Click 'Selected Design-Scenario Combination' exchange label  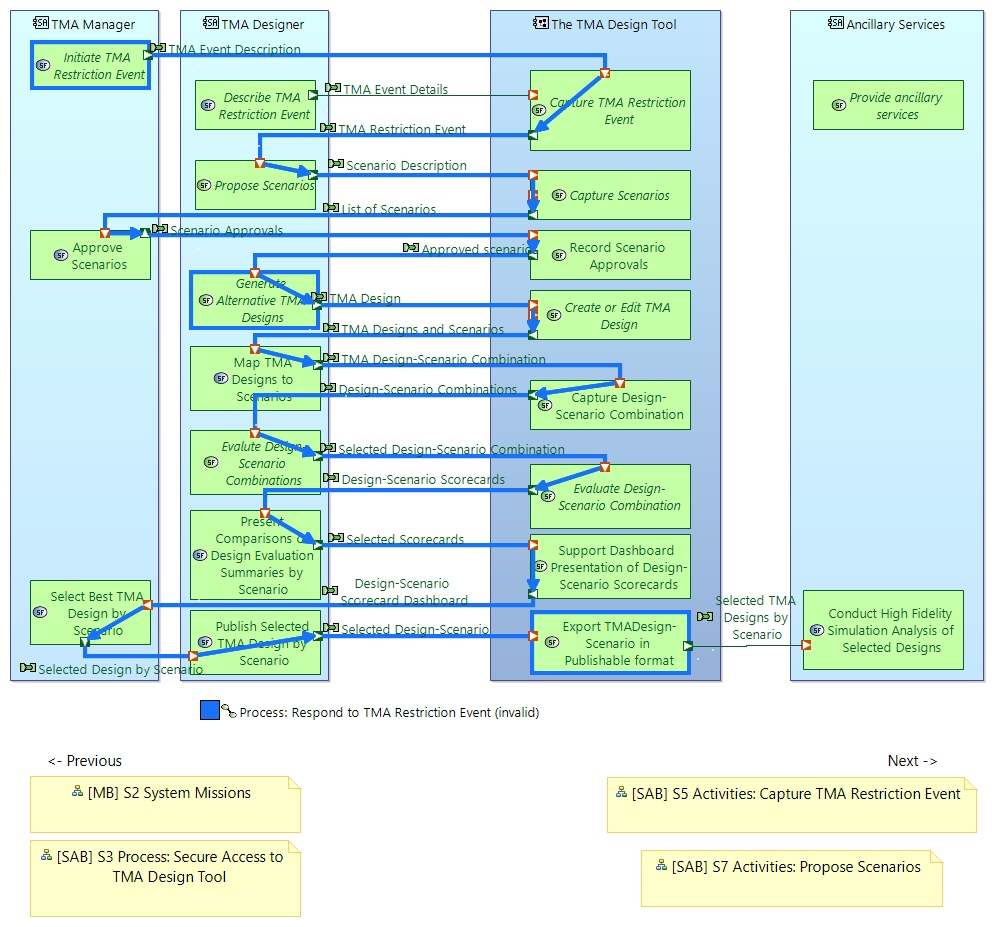click(451, 449)
